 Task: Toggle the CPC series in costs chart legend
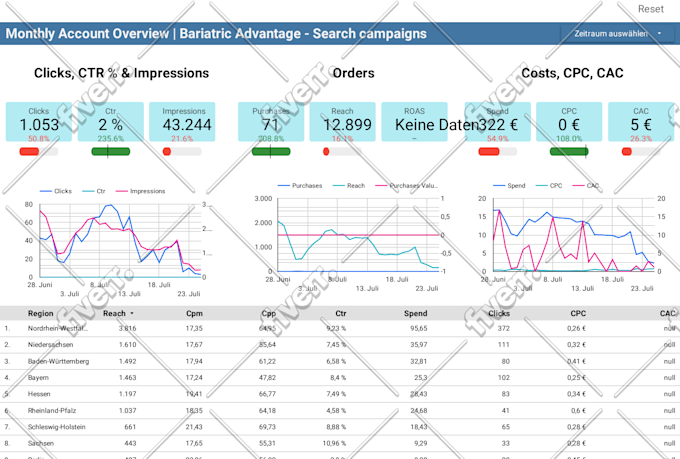[x=549, y=186]
